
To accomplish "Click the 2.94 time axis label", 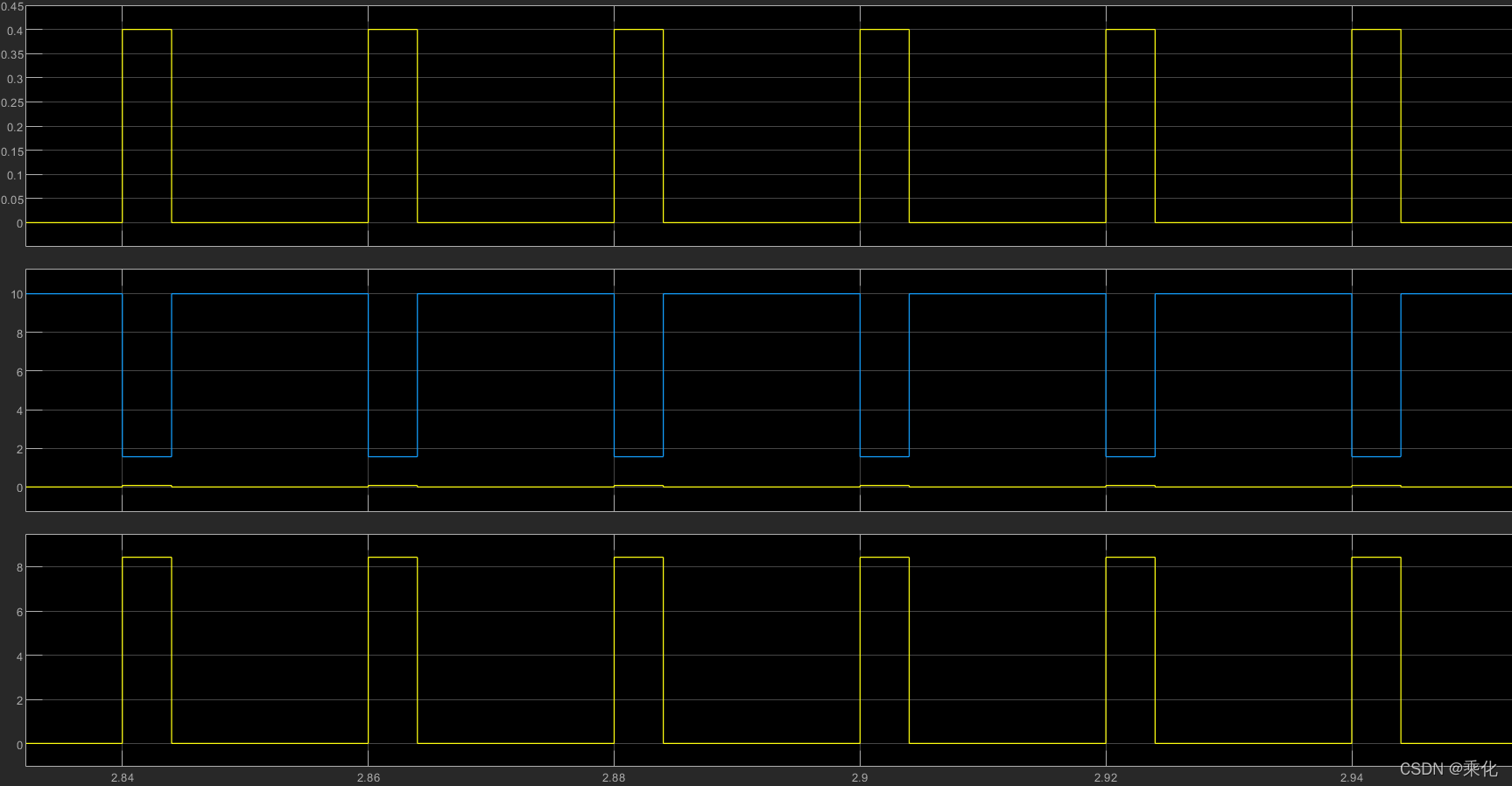I will 1352,777.
